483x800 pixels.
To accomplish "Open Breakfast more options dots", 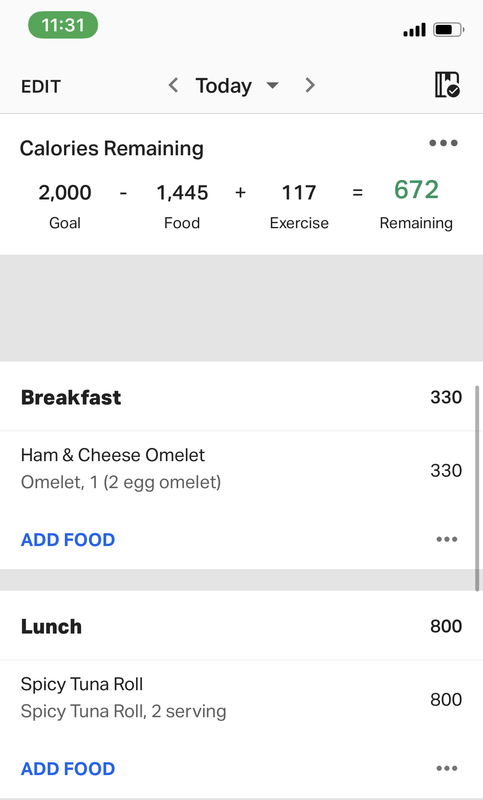I will point(447,539).
